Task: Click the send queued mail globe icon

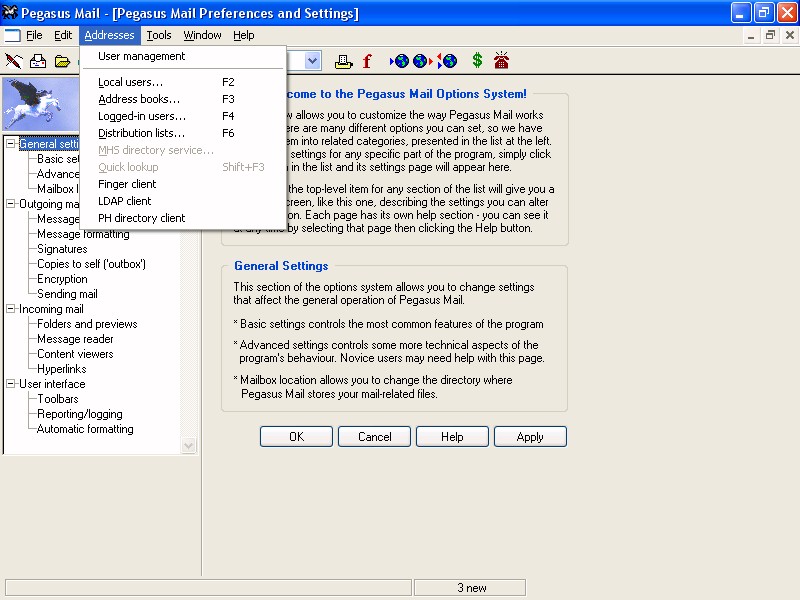Action: click(x=422, y=61)
